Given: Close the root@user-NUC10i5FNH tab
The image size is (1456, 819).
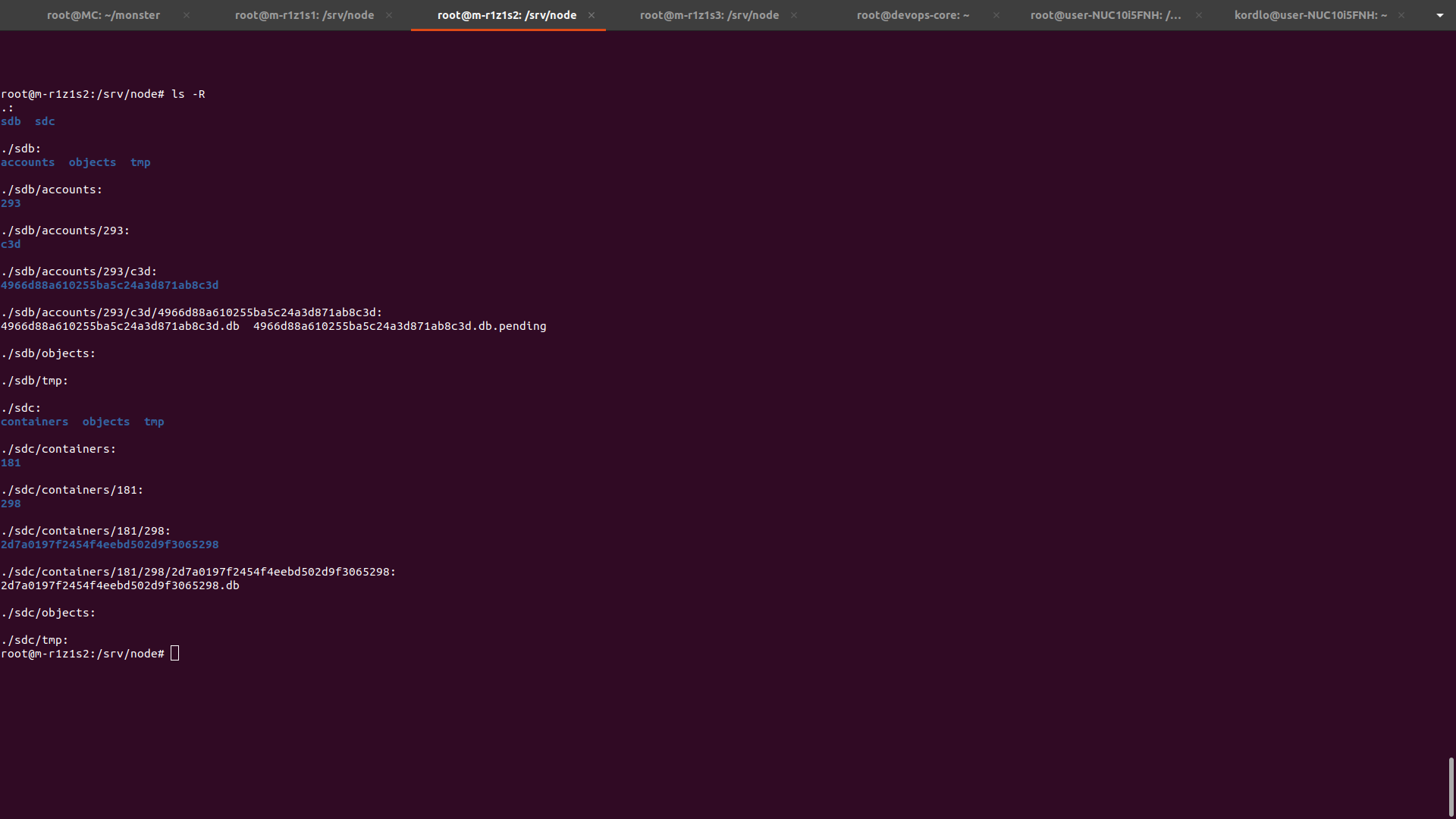Looking at the screenshot, I should pyautogui.click(x=1199, y=15).
